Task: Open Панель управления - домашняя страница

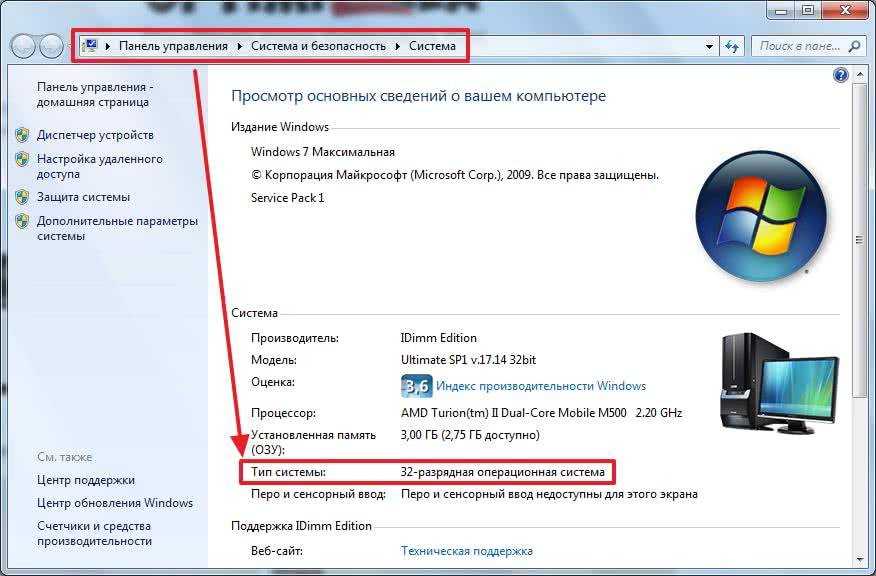Action: pyautogui.click(x=95, y=94)
